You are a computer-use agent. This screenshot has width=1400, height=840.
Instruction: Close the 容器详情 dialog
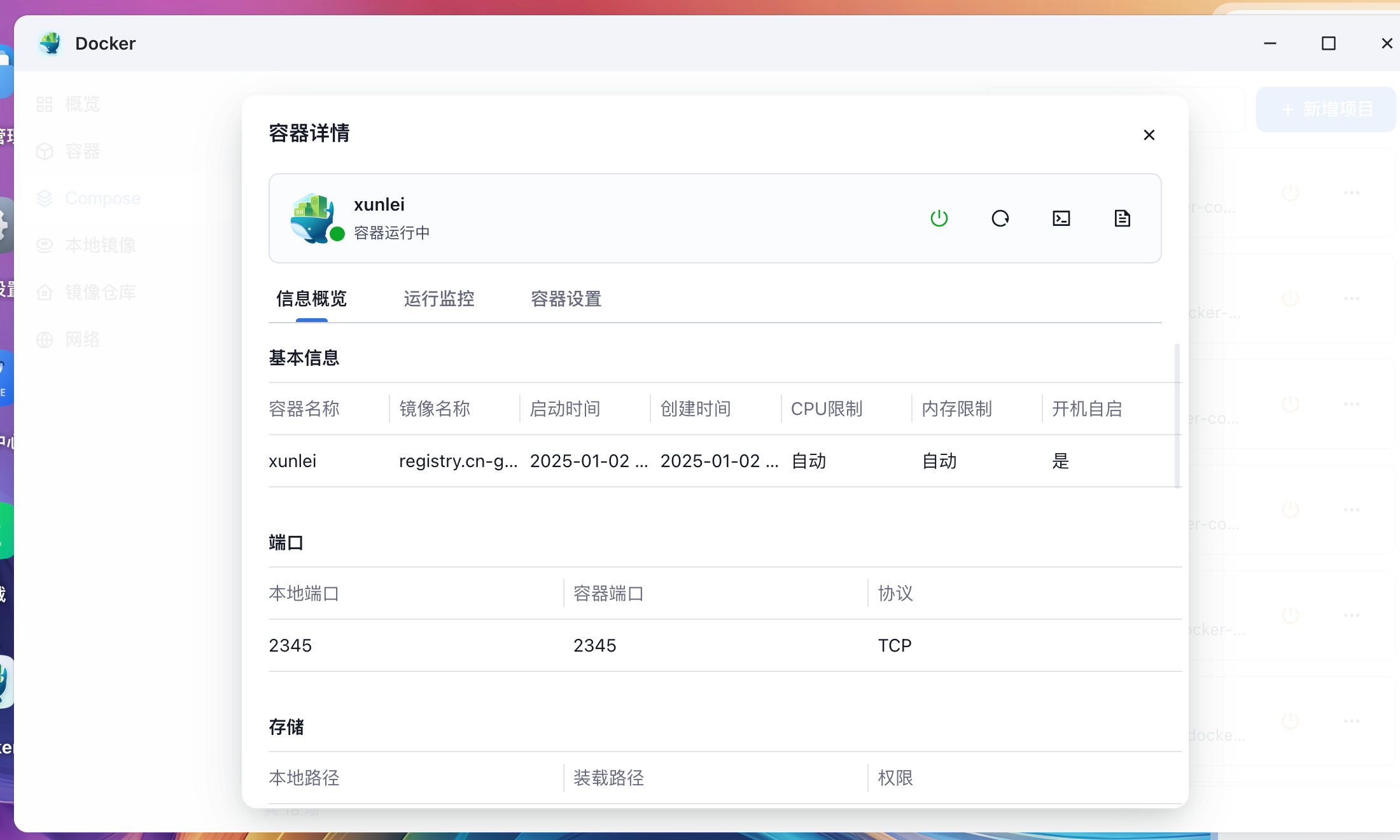pyautogui.click(x=1149, y=135)
